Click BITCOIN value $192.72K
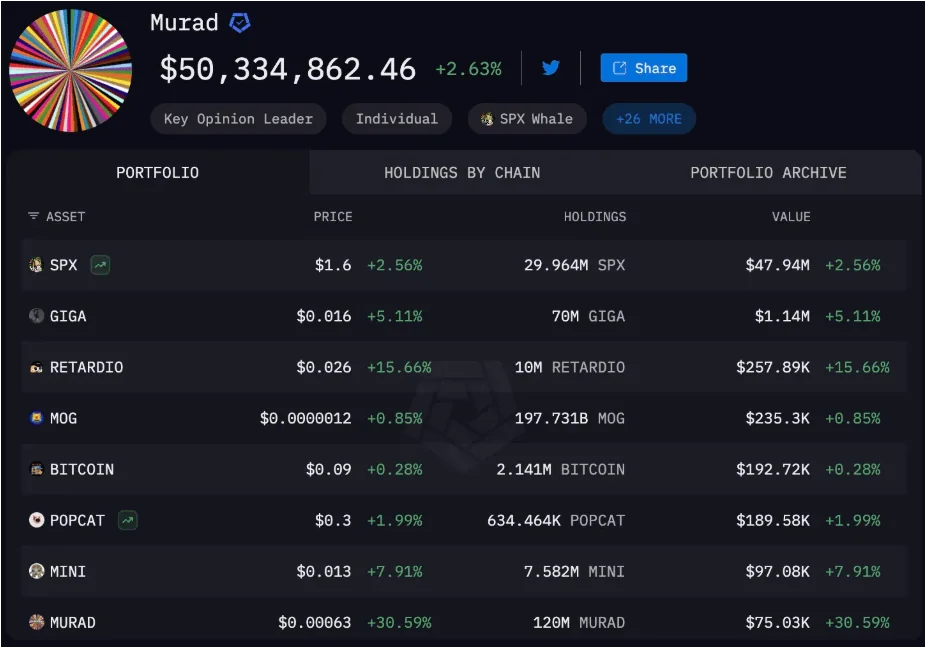The height and width of the screenshot is (647, 925). pos(773,469)
